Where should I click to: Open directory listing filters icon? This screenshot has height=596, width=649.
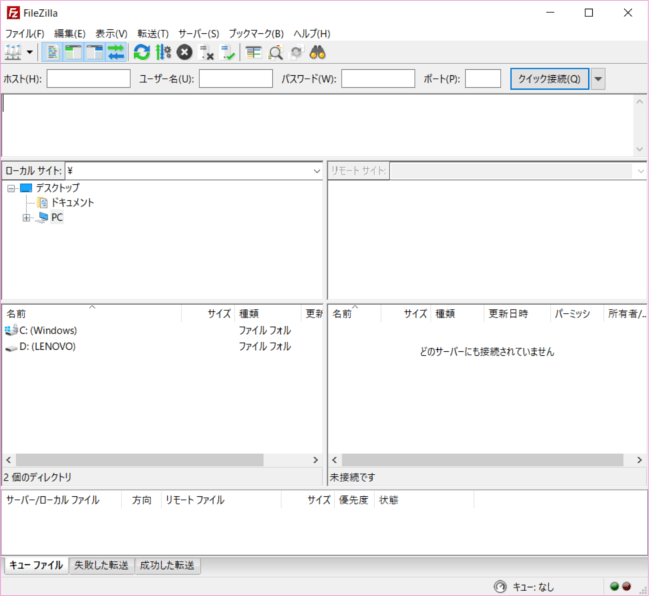click(253, 53)
